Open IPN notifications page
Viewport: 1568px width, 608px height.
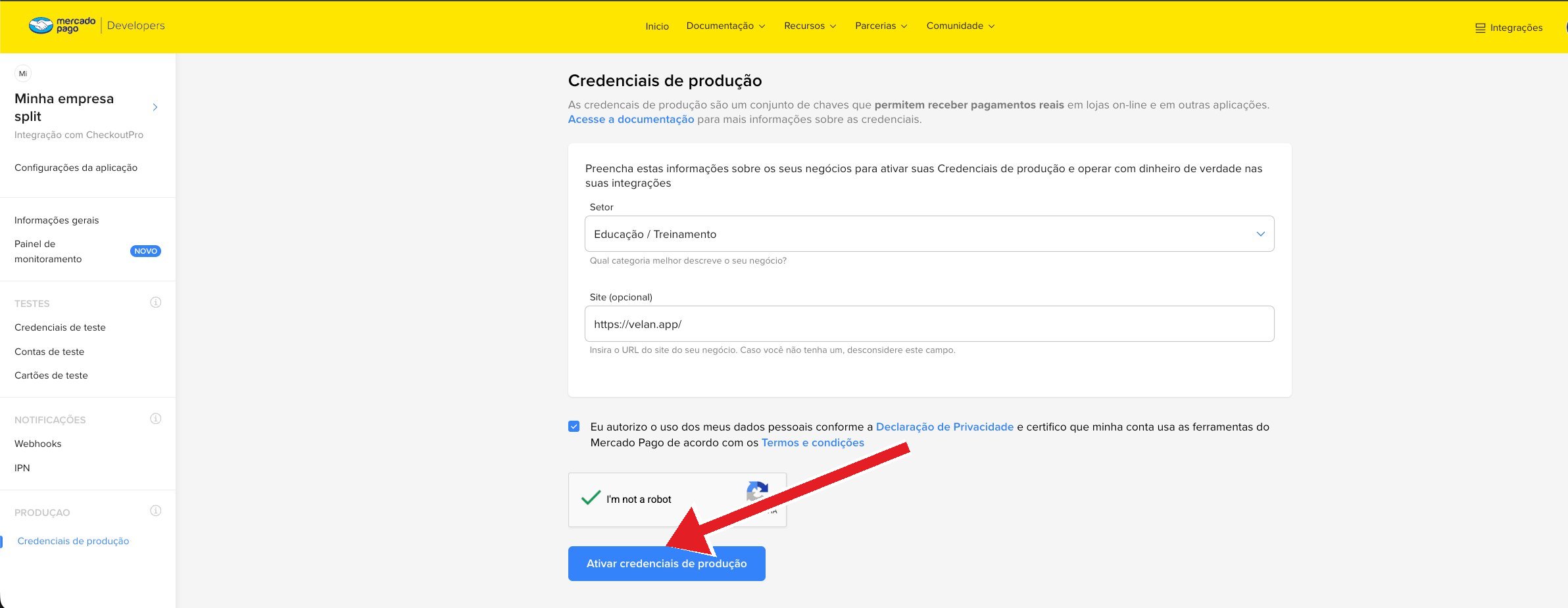pyautogui.click(x=22, y=468)
